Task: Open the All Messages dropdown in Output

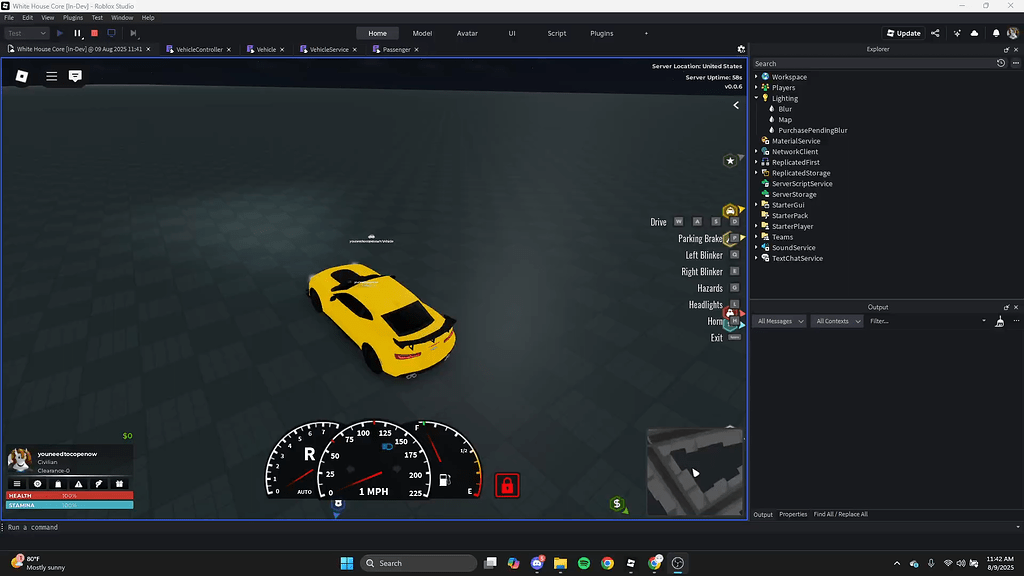Action: [x=779, y=321]
